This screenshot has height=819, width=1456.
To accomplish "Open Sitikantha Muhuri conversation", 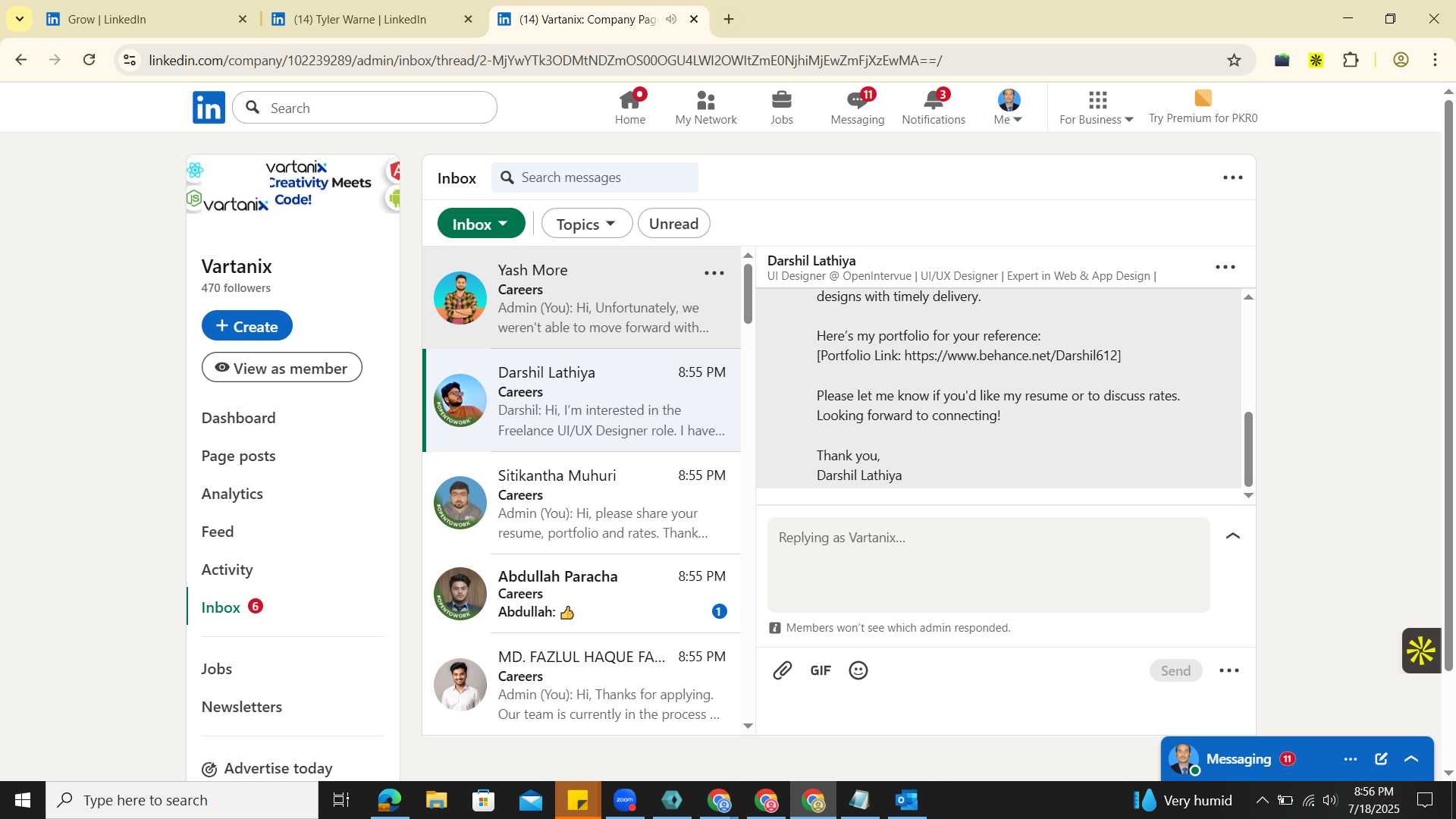I will [x=582, y=504].
